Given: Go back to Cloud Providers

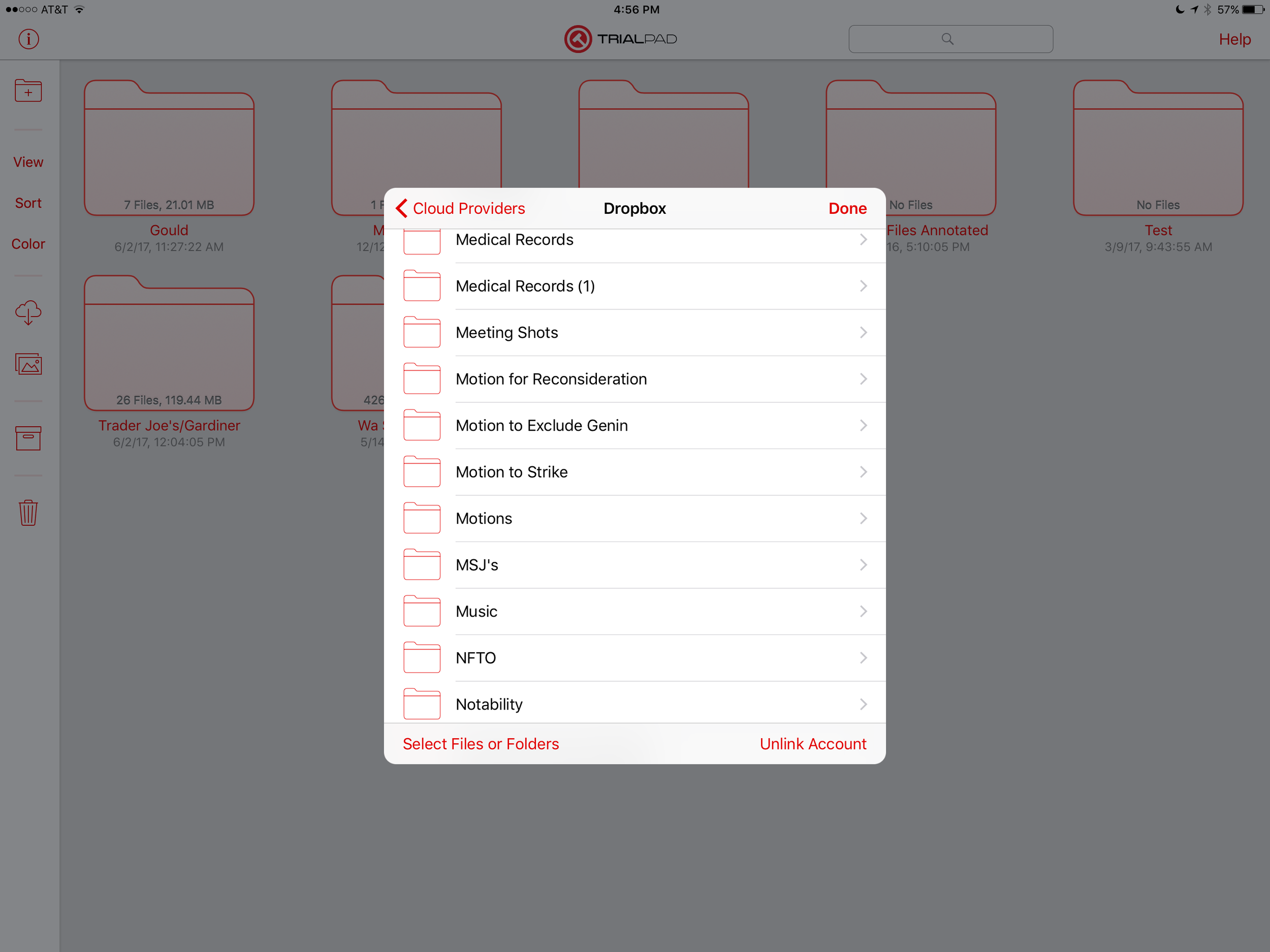Looking at the screenshot, I should [460, 208].
